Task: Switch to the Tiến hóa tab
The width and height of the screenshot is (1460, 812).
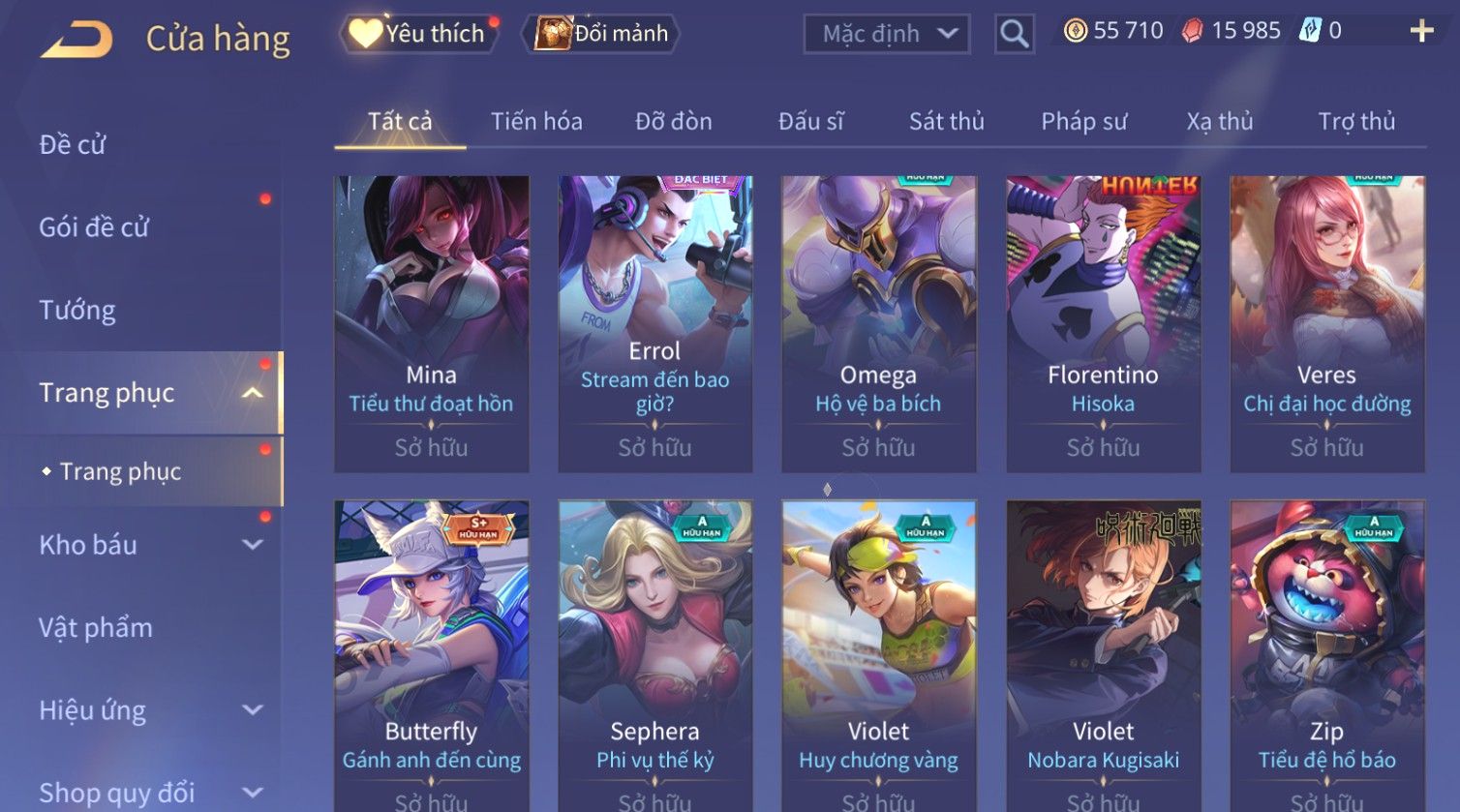Action: point(536,121)
